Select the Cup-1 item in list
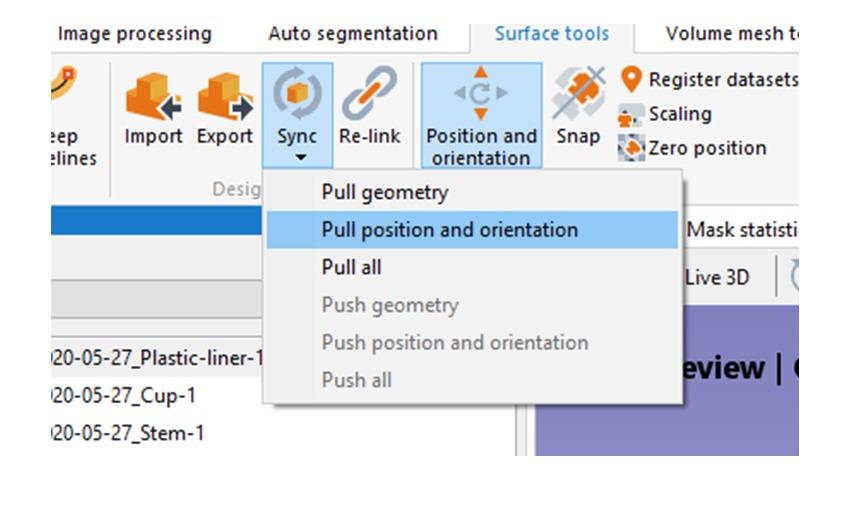Screen dimensions: 850x510 click(x=123, y=396)
